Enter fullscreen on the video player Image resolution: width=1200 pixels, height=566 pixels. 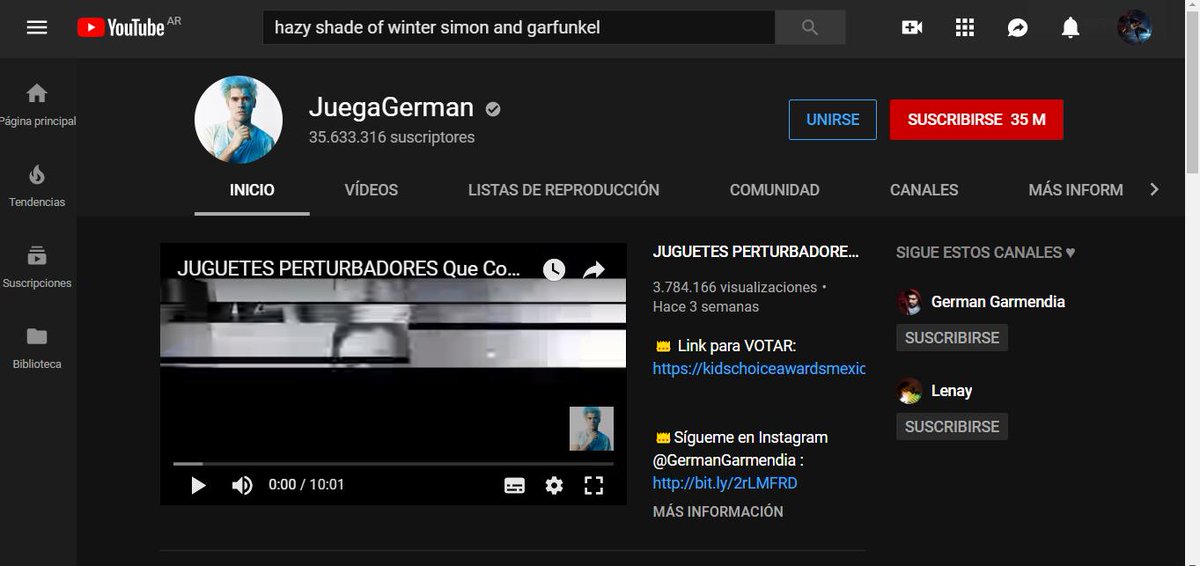coord(594,485)
